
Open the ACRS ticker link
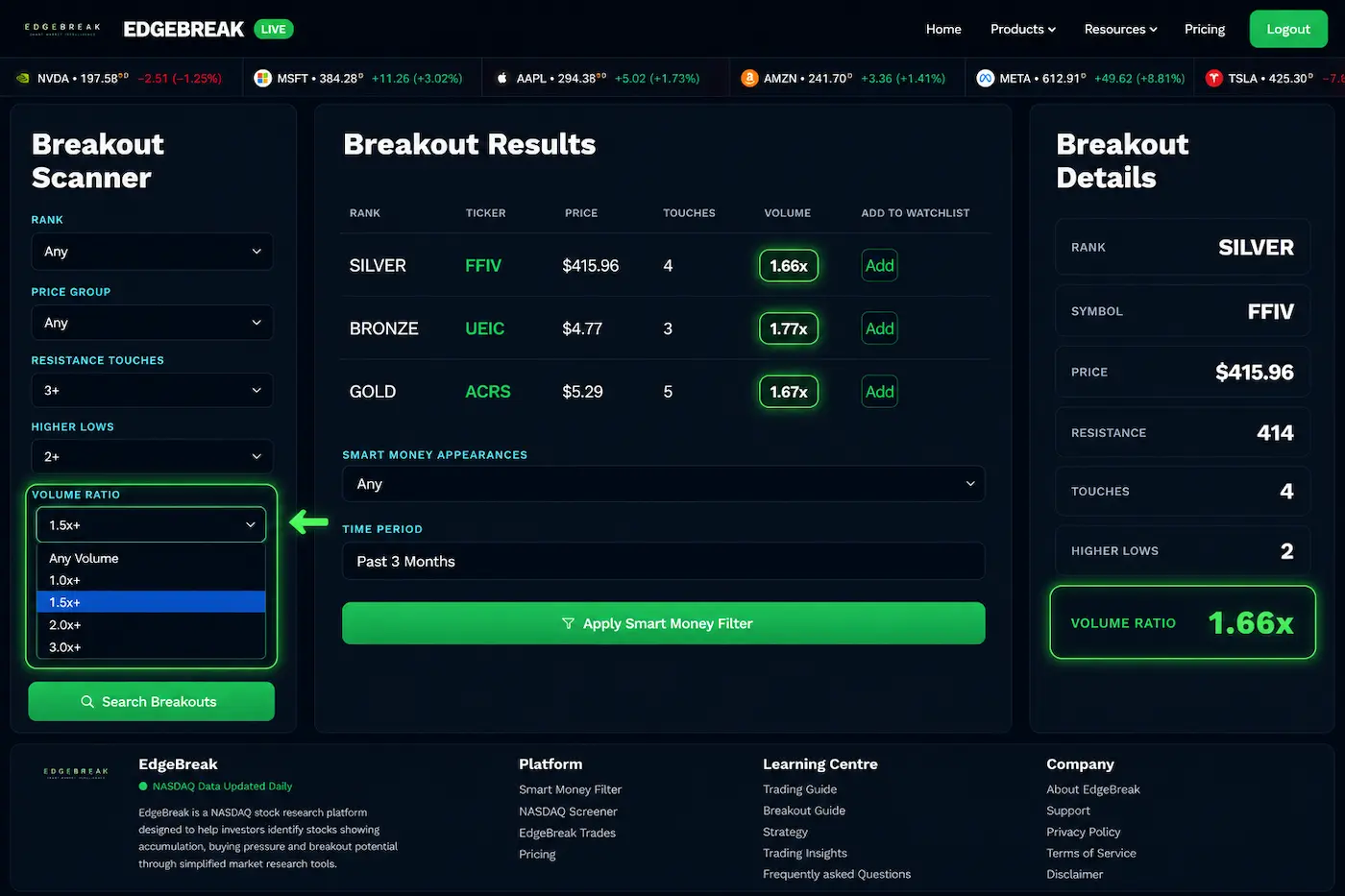[x=488, y=392]
